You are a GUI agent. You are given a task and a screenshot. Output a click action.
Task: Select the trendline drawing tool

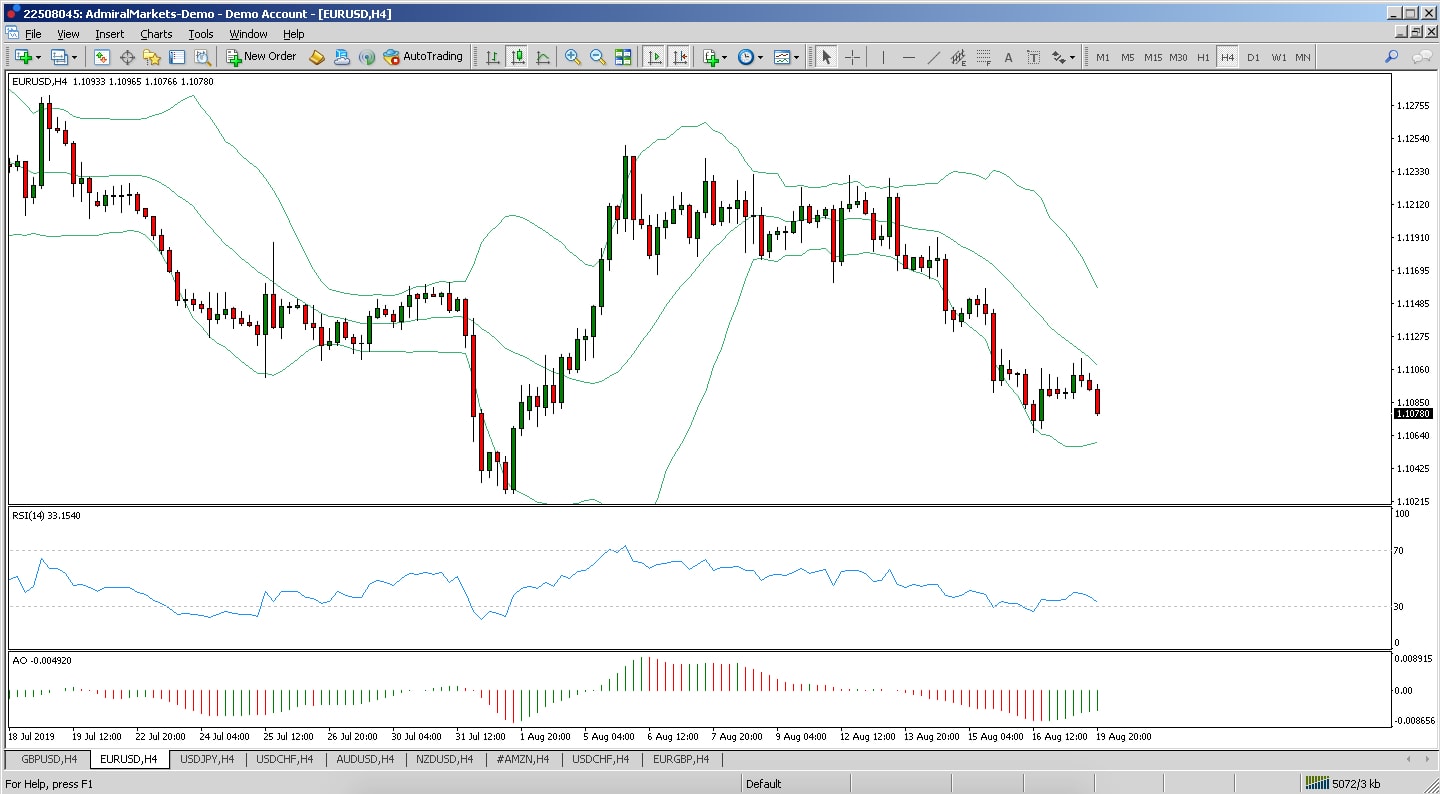tap(933, 57)
